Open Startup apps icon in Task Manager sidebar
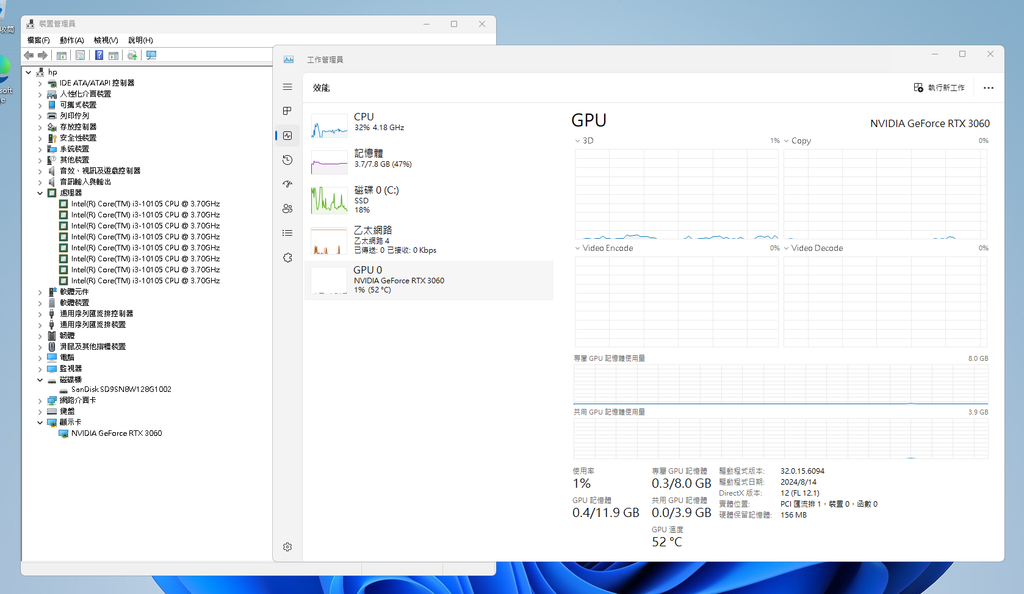This screenshot has width=1024, height=594. click(x=287, y=184)
